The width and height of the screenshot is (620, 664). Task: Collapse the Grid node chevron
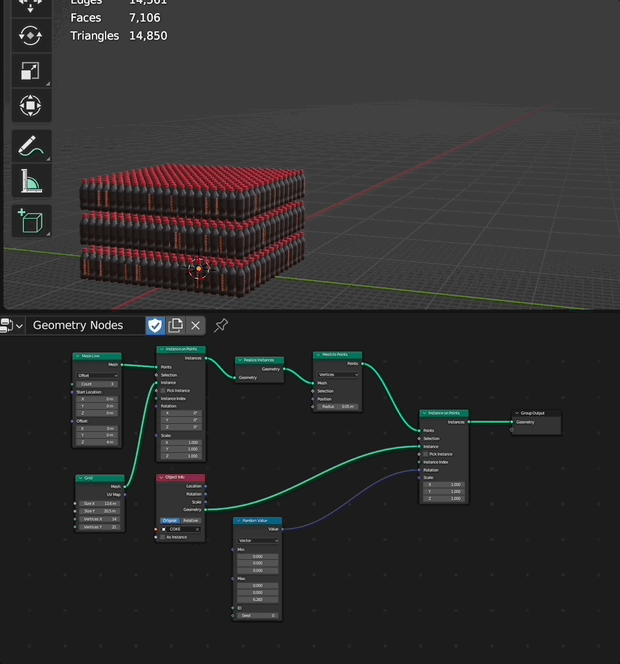tap(80, 478)
